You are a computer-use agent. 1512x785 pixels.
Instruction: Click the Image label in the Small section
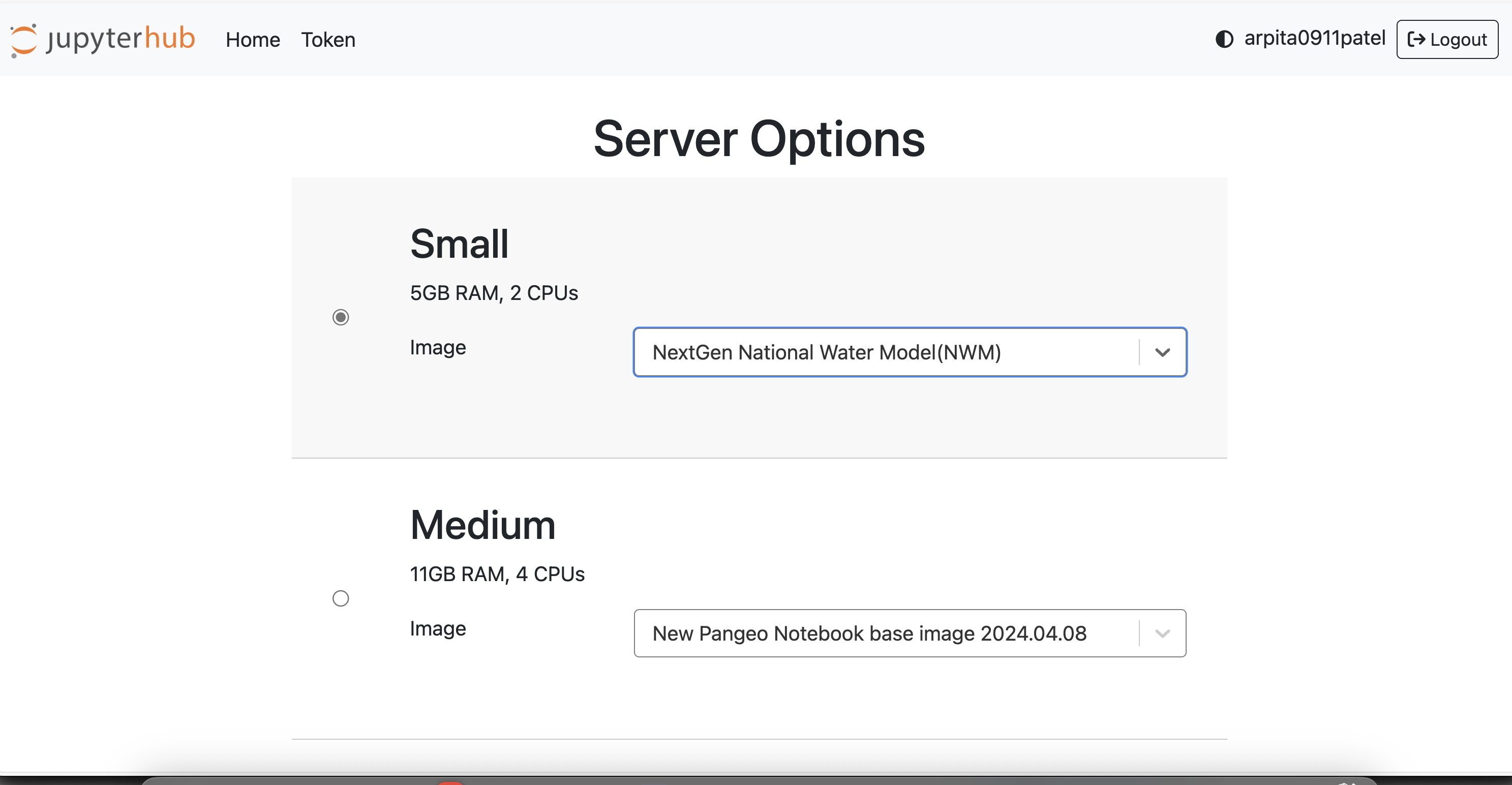pos(438,347)
